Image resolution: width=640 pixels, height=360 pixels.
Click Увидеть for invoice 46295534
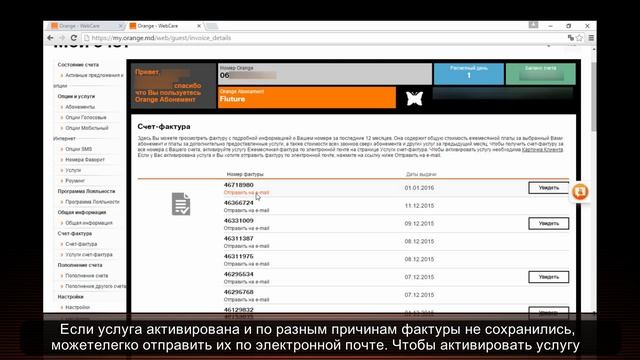pos(549,277)
